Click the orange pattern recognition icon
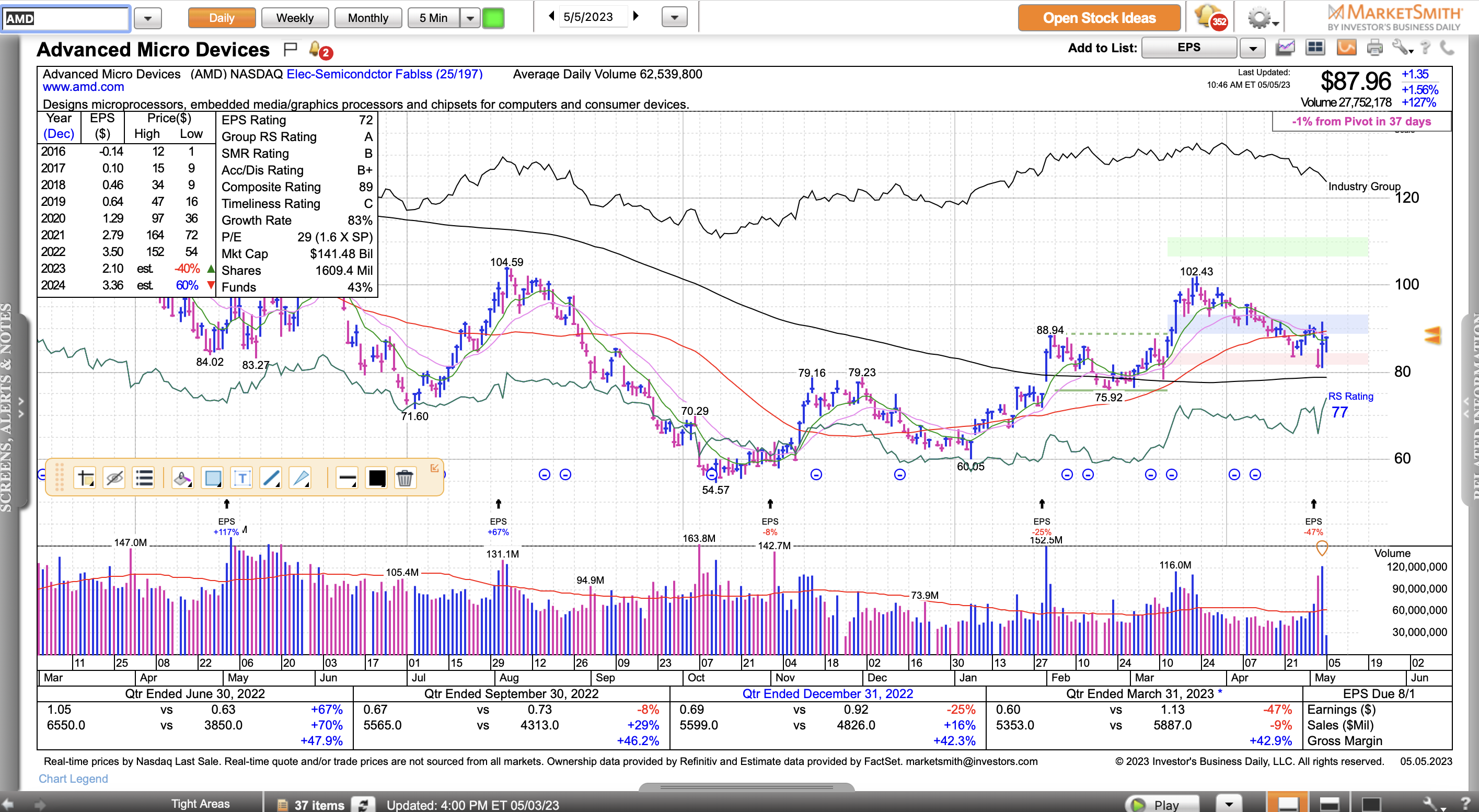The width and height of the screenshot is (1479, 812). tap(1346, 48)
